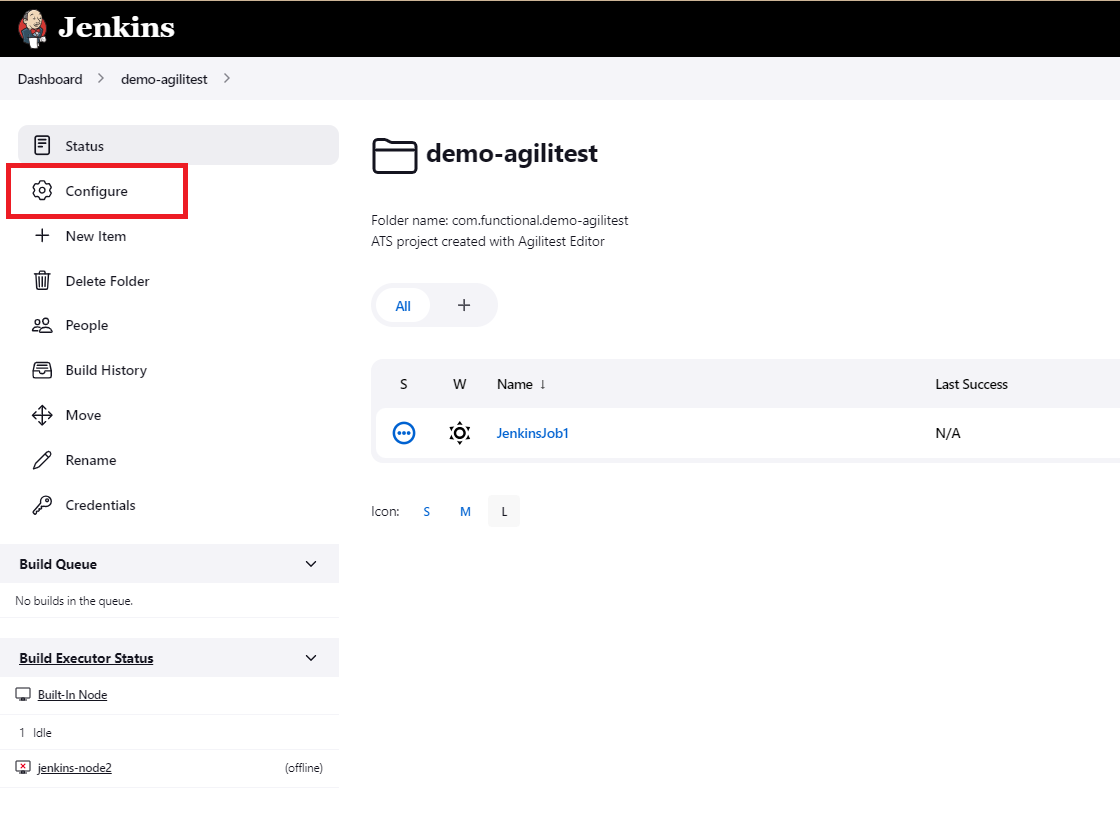Open Built-In Node link
1120x825 pixels.
point(72,695)
